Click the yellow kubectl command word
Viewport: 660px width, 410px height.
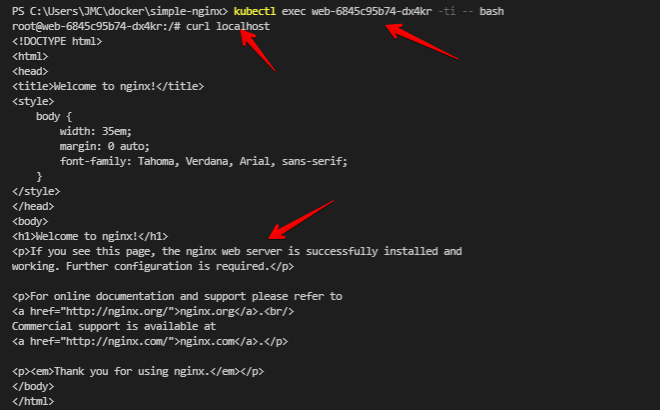[x=254, y=11]
